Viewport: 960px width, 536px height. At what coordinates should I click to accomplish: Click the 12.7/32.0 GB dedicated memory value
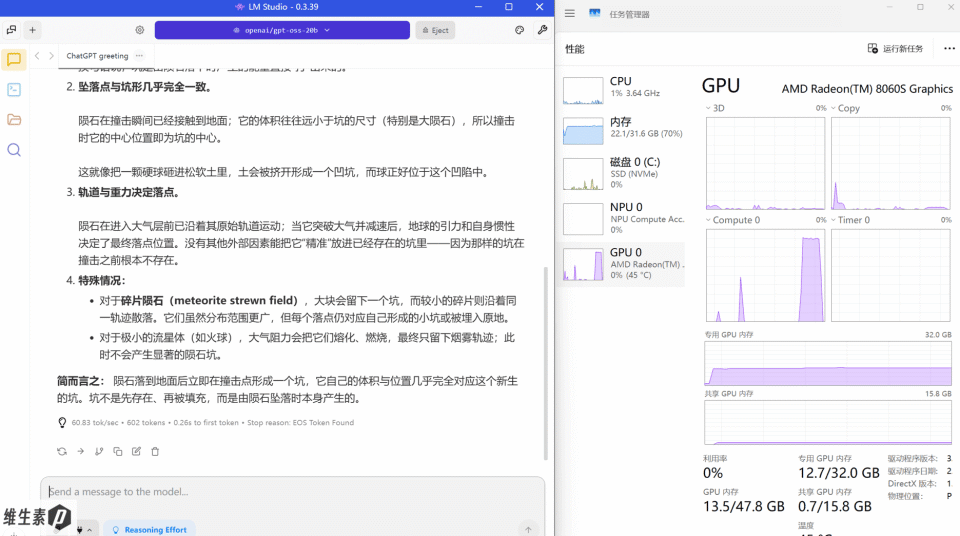pyautogui.click(x=838, y=473)
